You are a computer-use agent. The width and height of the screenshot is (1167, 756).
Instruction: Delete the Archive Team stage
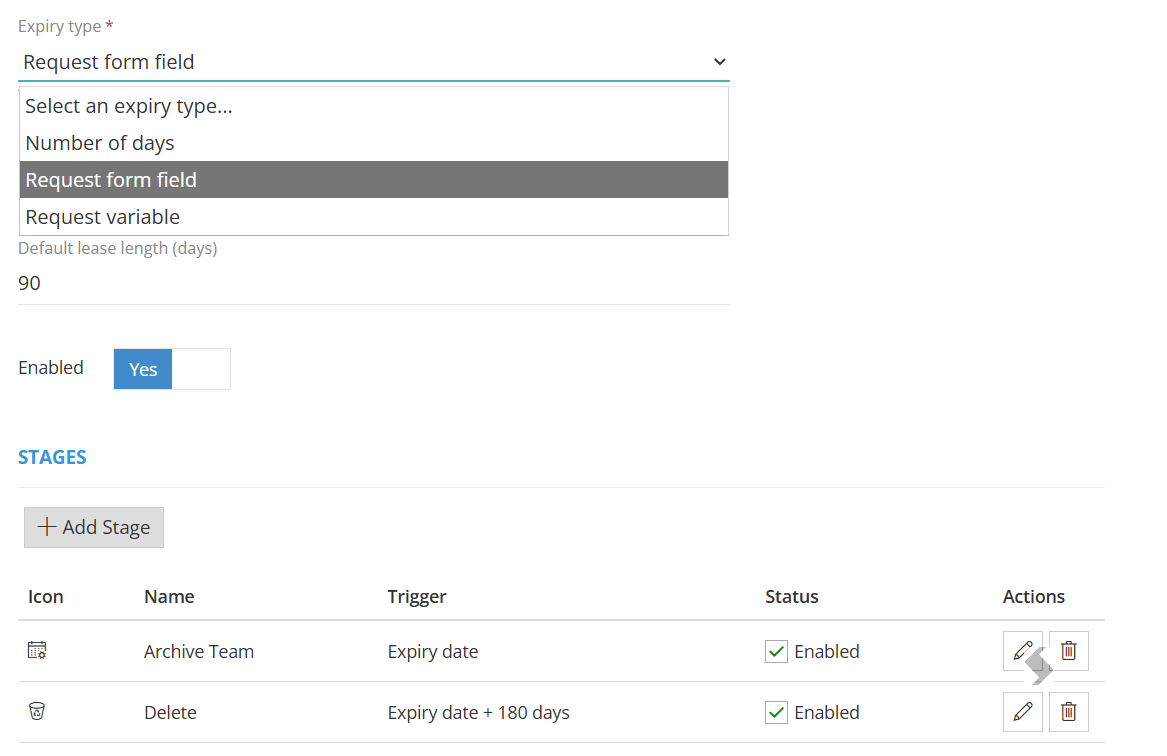pos(1069,651)
